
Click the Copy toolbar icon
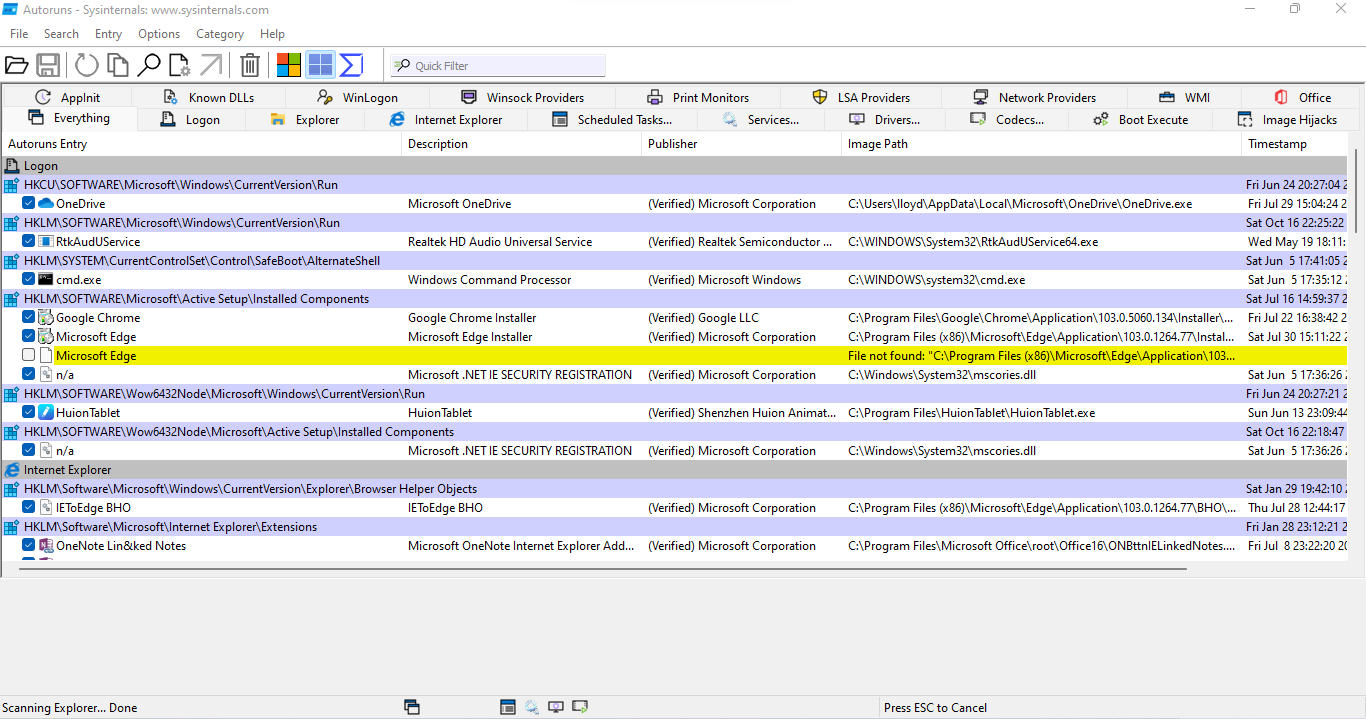(118, 66)
